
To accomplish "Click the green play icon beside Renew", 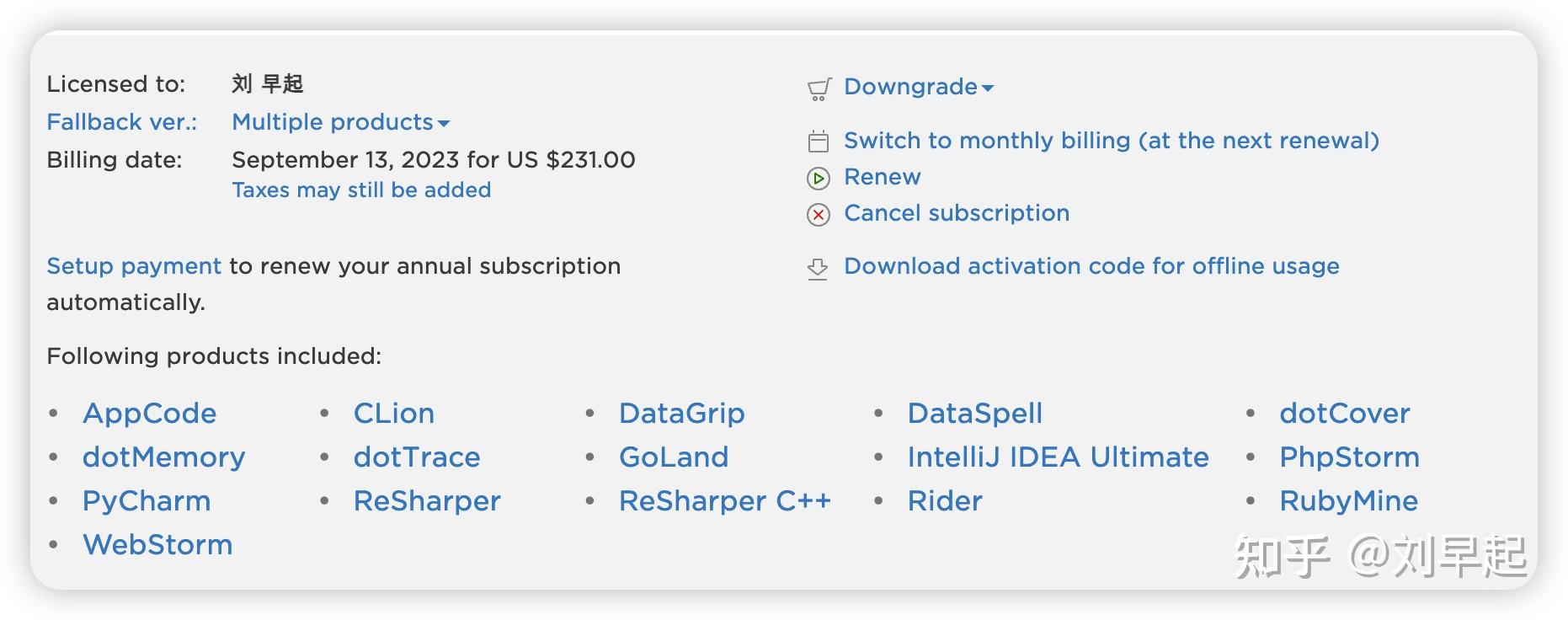I will tap(819, 178).
